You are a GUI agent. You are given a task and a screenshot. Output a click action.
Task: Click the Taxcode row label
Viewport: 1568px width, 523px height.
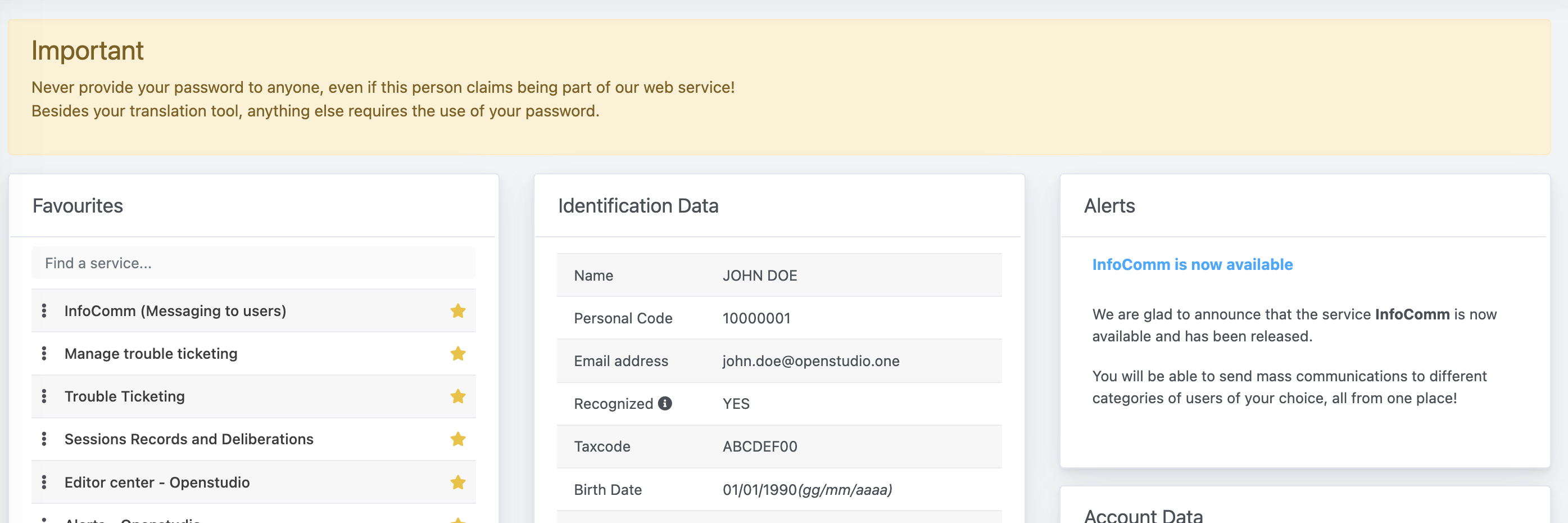tap(602, 447)
